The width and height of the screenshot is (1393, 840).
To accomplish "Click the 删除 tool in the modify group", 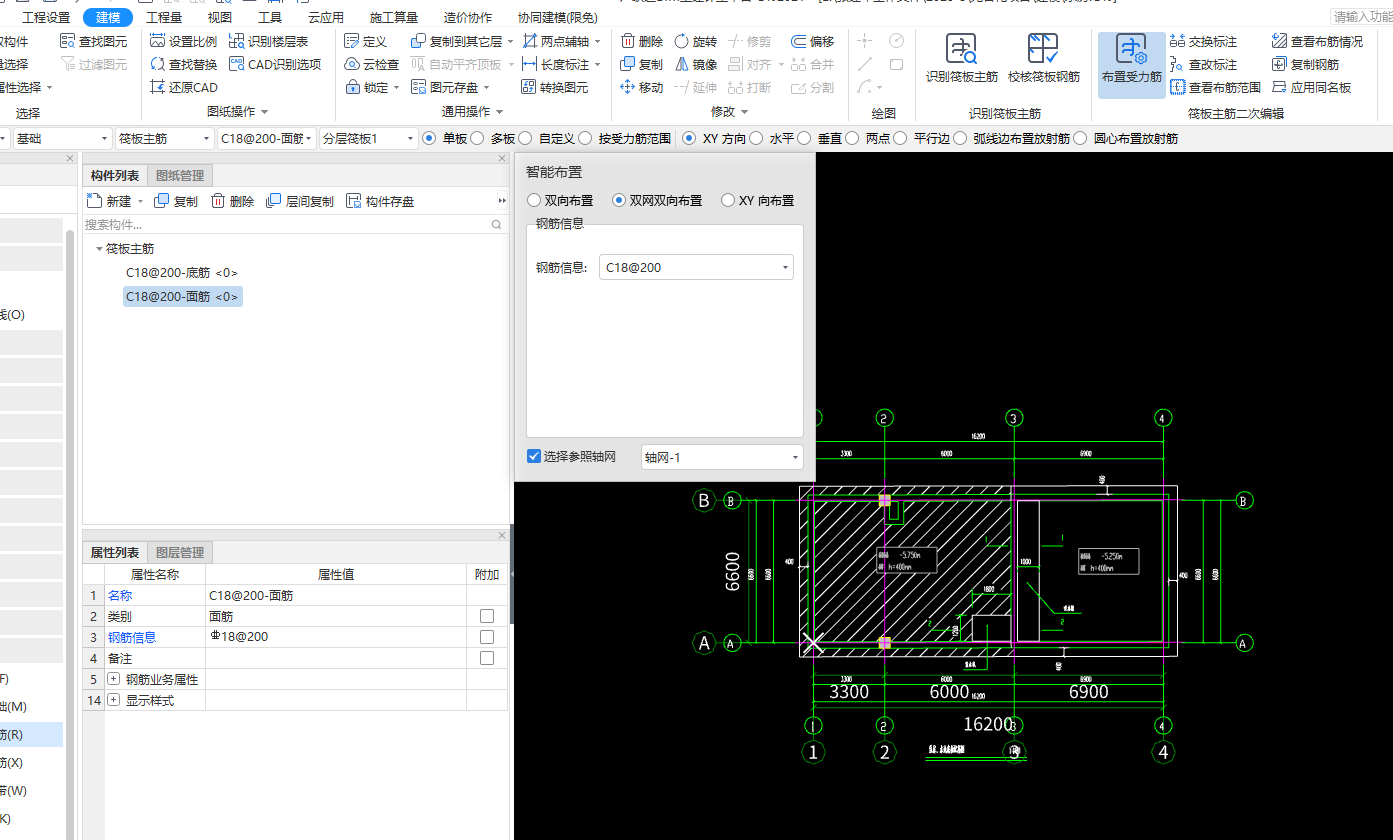I will 641,41.
